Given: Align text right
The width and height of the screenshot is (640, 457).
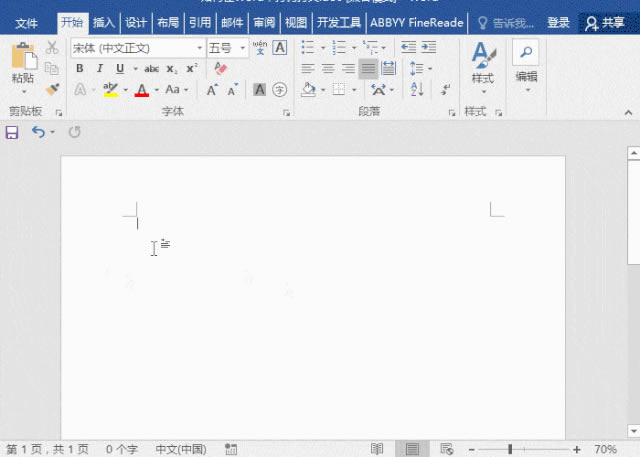Looking at the screenshot, I should [348, 69].
